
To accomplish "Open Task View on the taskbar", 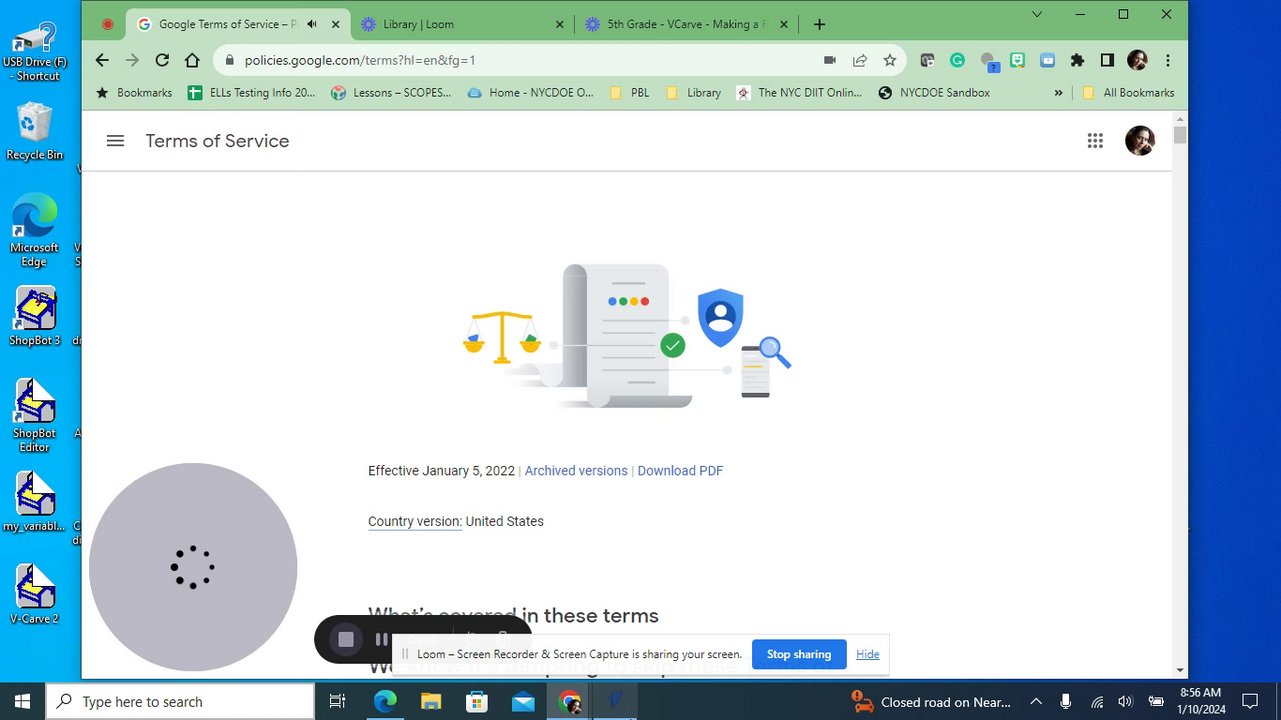I will [x=338, y=701].
